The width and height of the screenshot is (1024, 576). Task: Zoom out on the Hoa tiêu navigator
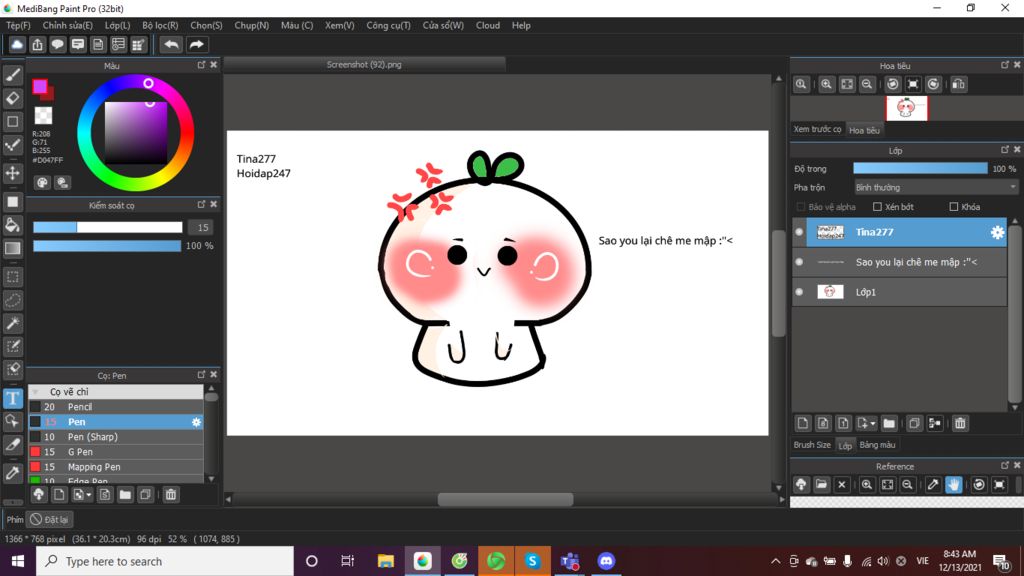coord(867,84)
